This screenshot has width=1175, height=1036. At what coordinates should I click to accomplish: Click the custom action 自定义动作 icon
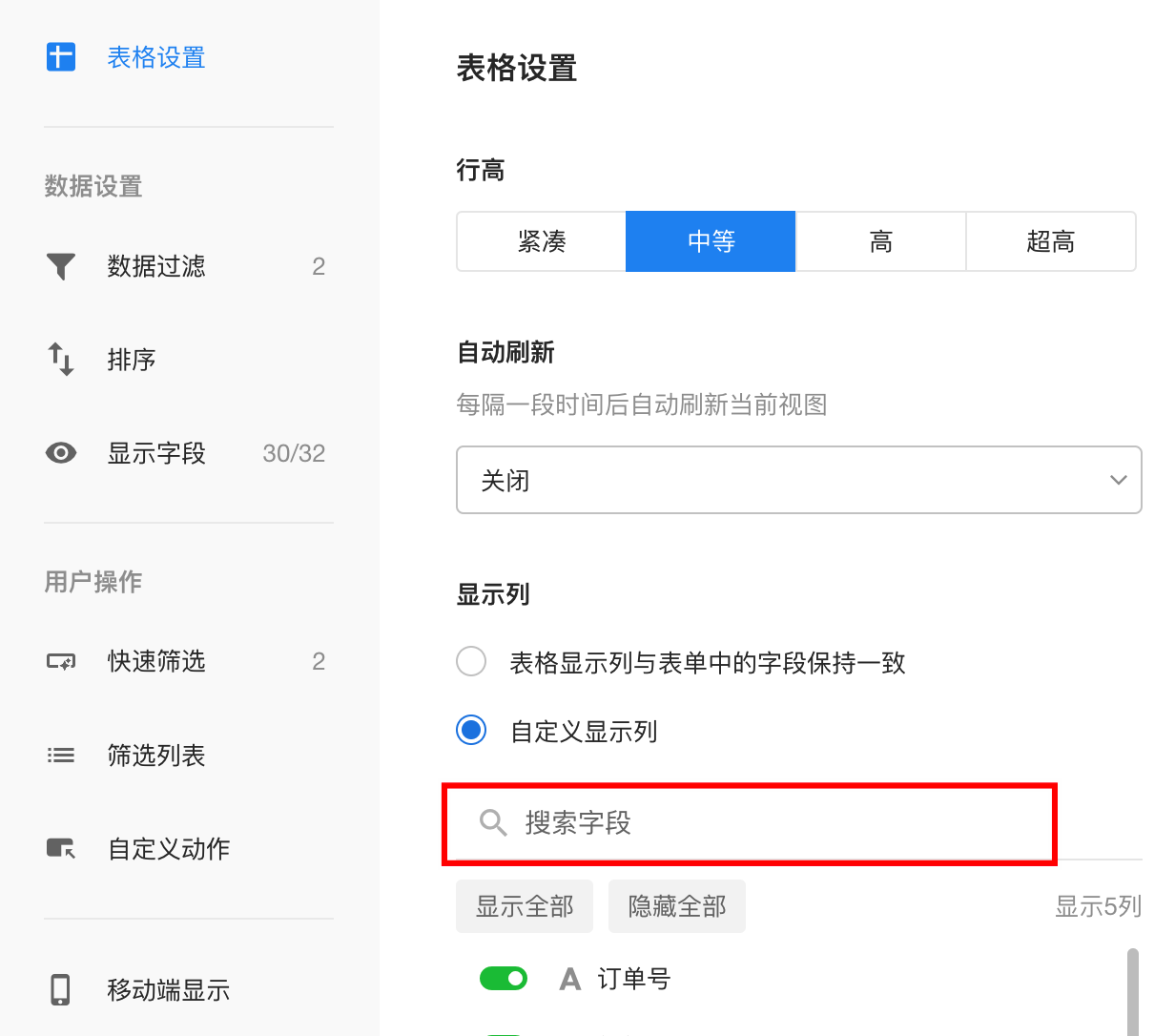61,848
